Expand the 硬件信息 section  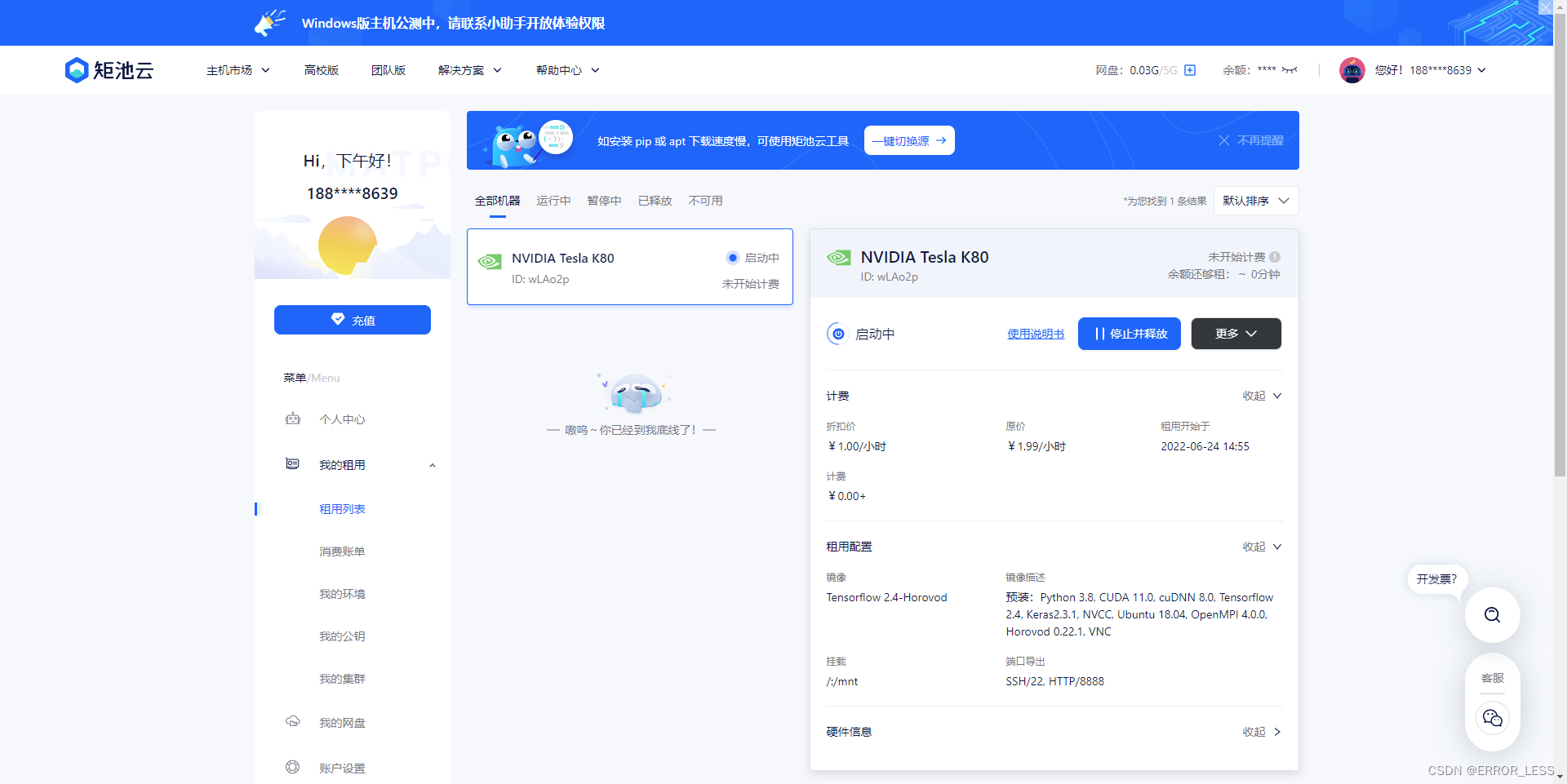(1262, 732)
